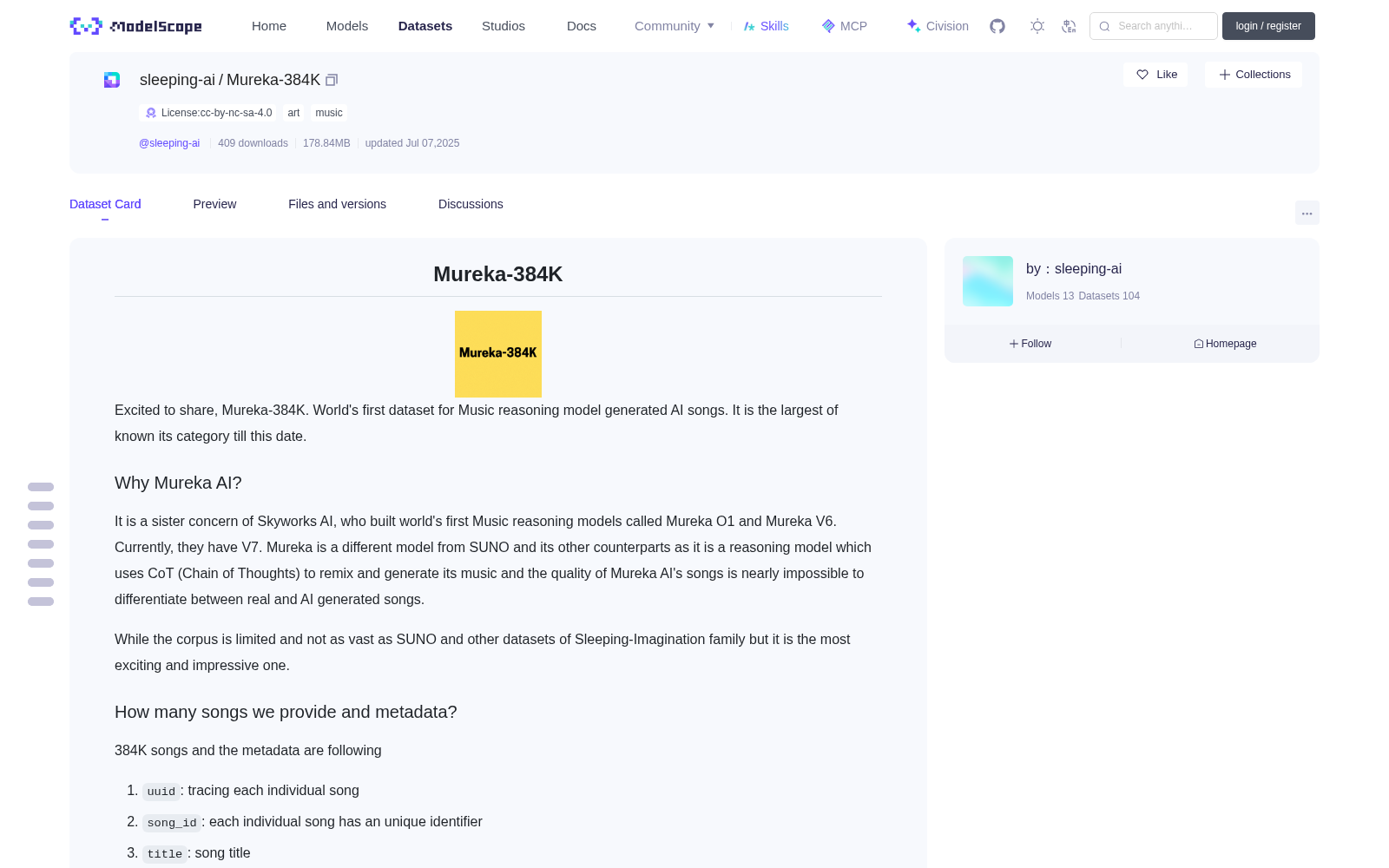Image resolution: width=1389 pixels, height=868 pixels.
Task: Jump using the topmost outline bar on the left
Action: tap(41, 487)
